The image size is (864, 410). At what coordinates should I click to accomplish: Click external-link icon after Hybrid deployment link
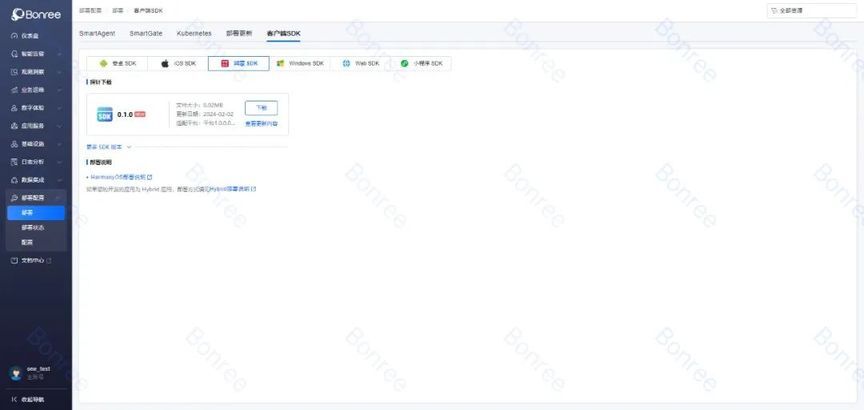[x=253, y=188]
